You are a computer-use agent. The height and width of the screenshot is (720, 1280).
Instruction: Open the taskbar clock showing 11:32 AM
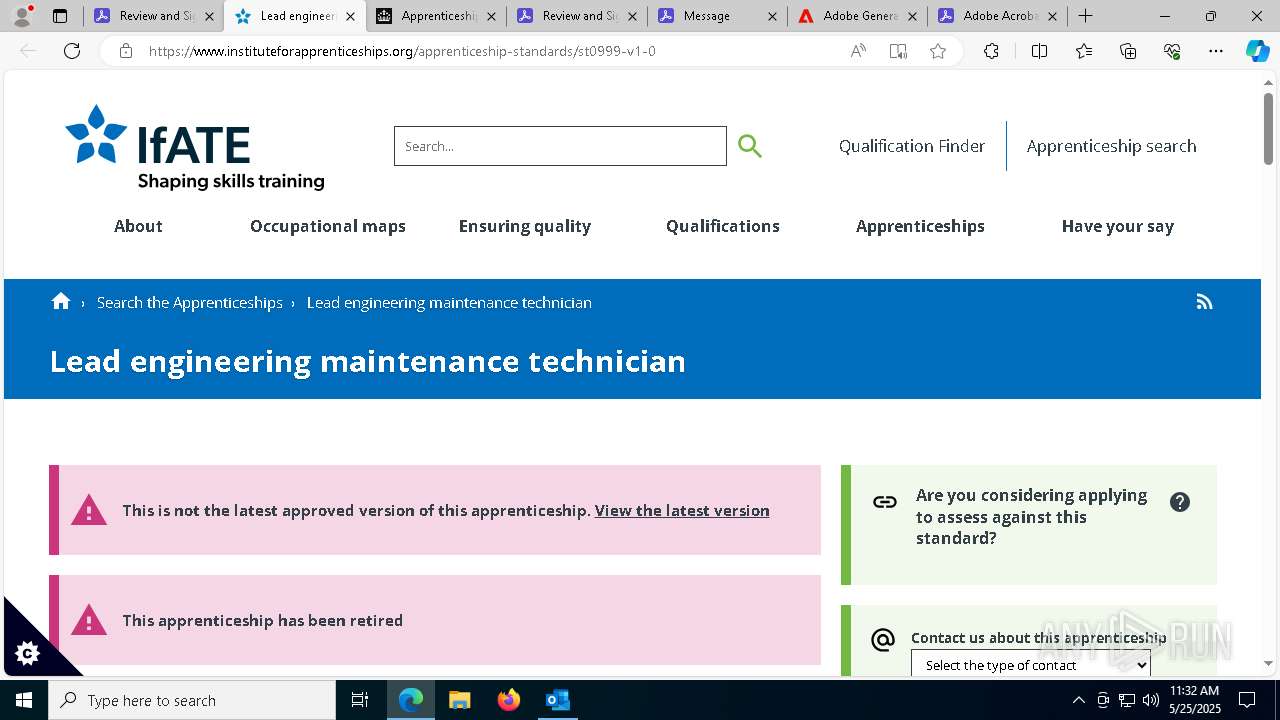pyautogui.click(x=1194, y=700)
